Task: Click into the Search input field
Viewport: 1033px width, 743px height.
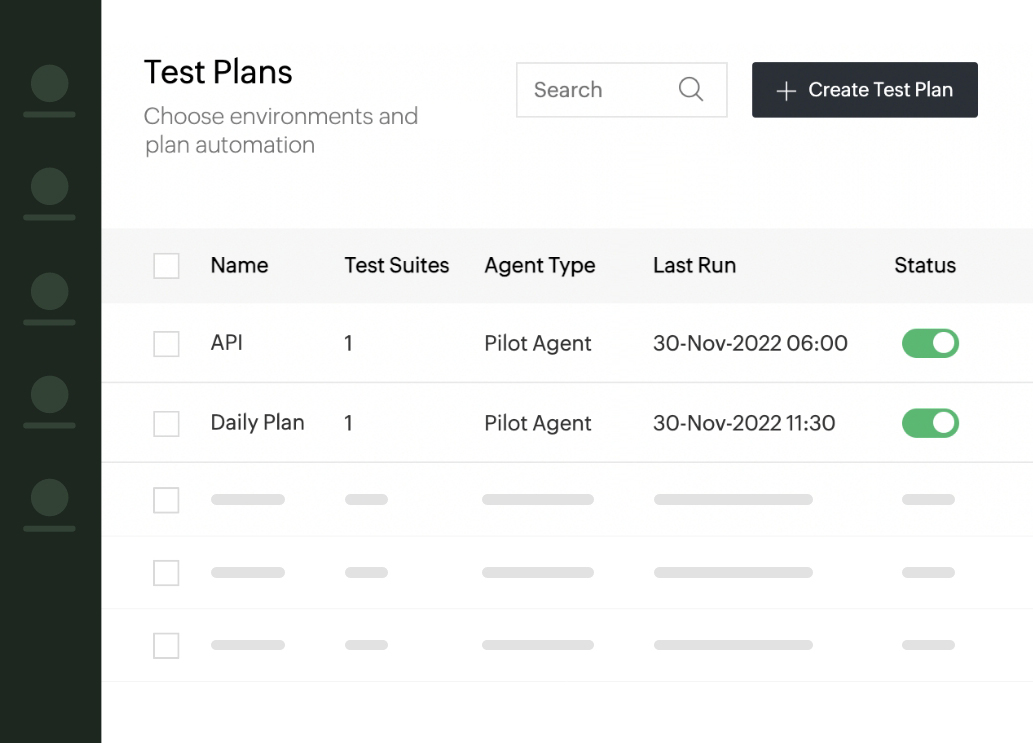Action: [595, 90]
